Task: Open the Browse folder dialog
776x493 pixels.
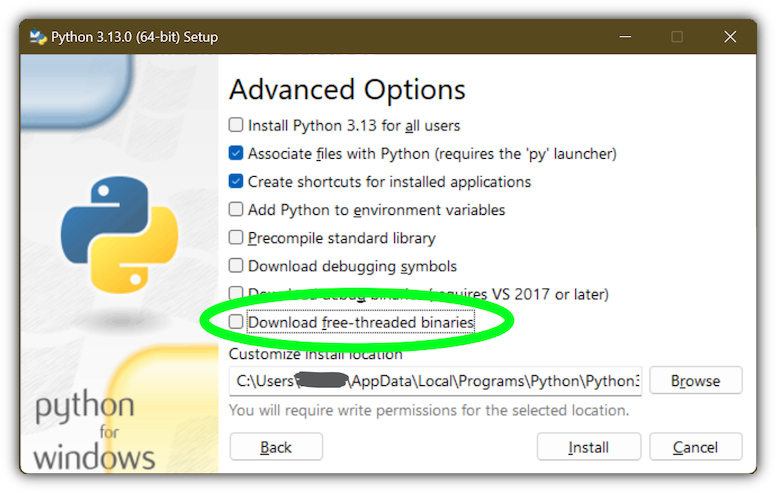Action: (x=695, y=381)
